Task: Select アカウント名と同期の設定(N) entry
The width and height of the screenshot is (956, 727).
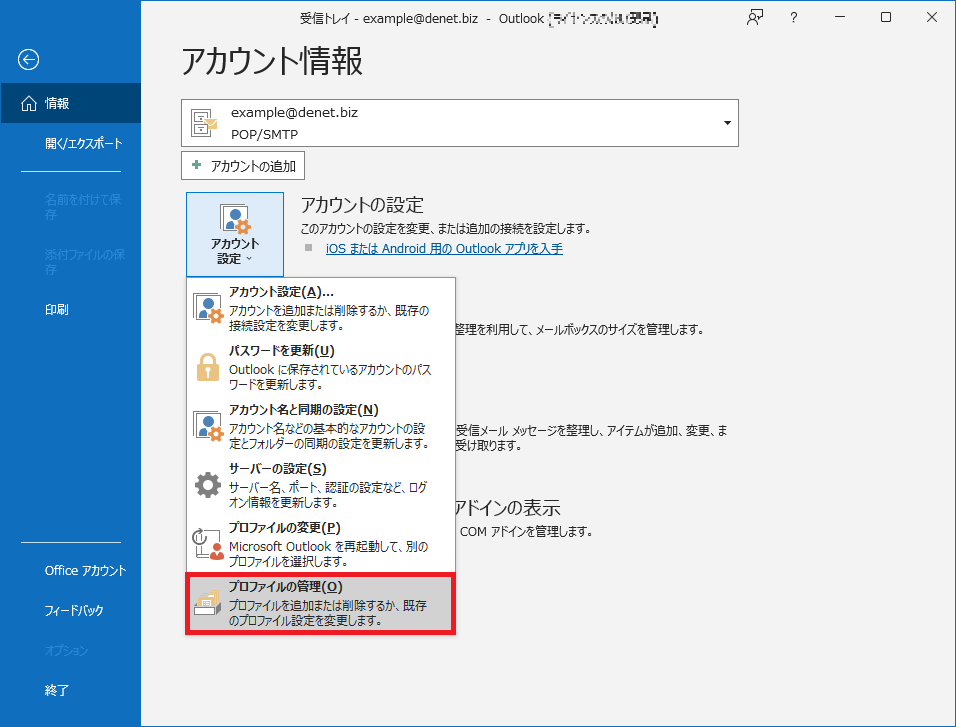Action: pos(321,426)
